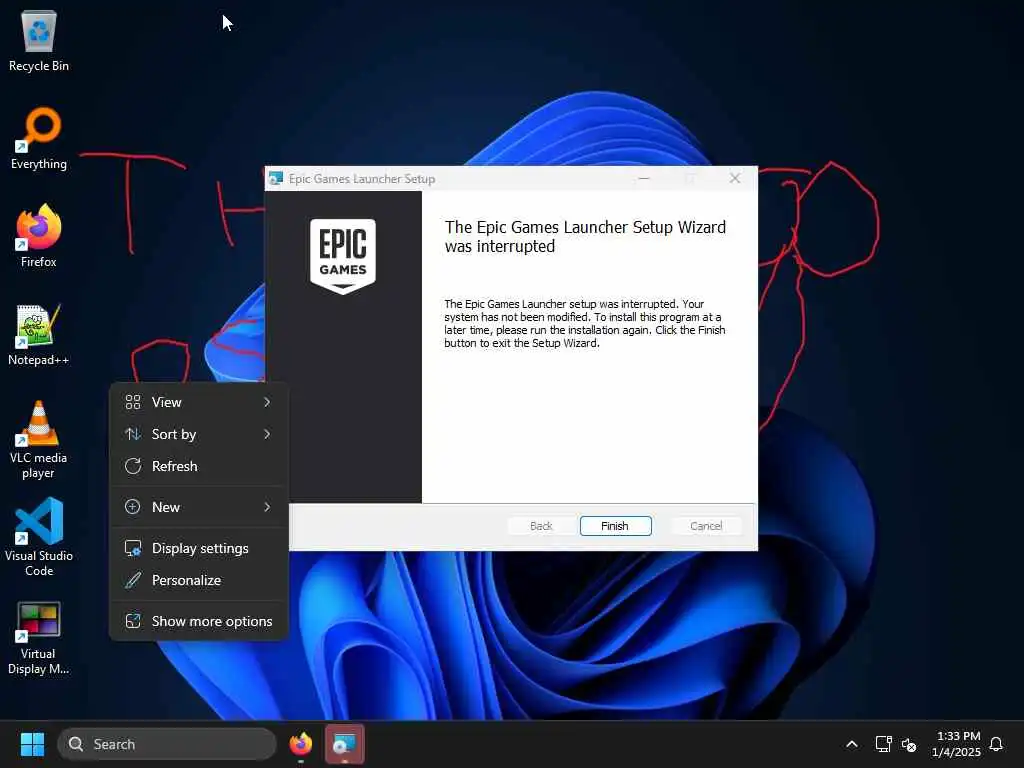Expand the Sort by submenu chevron
This screenshot has height=768, width=1024.
point(267,434)
